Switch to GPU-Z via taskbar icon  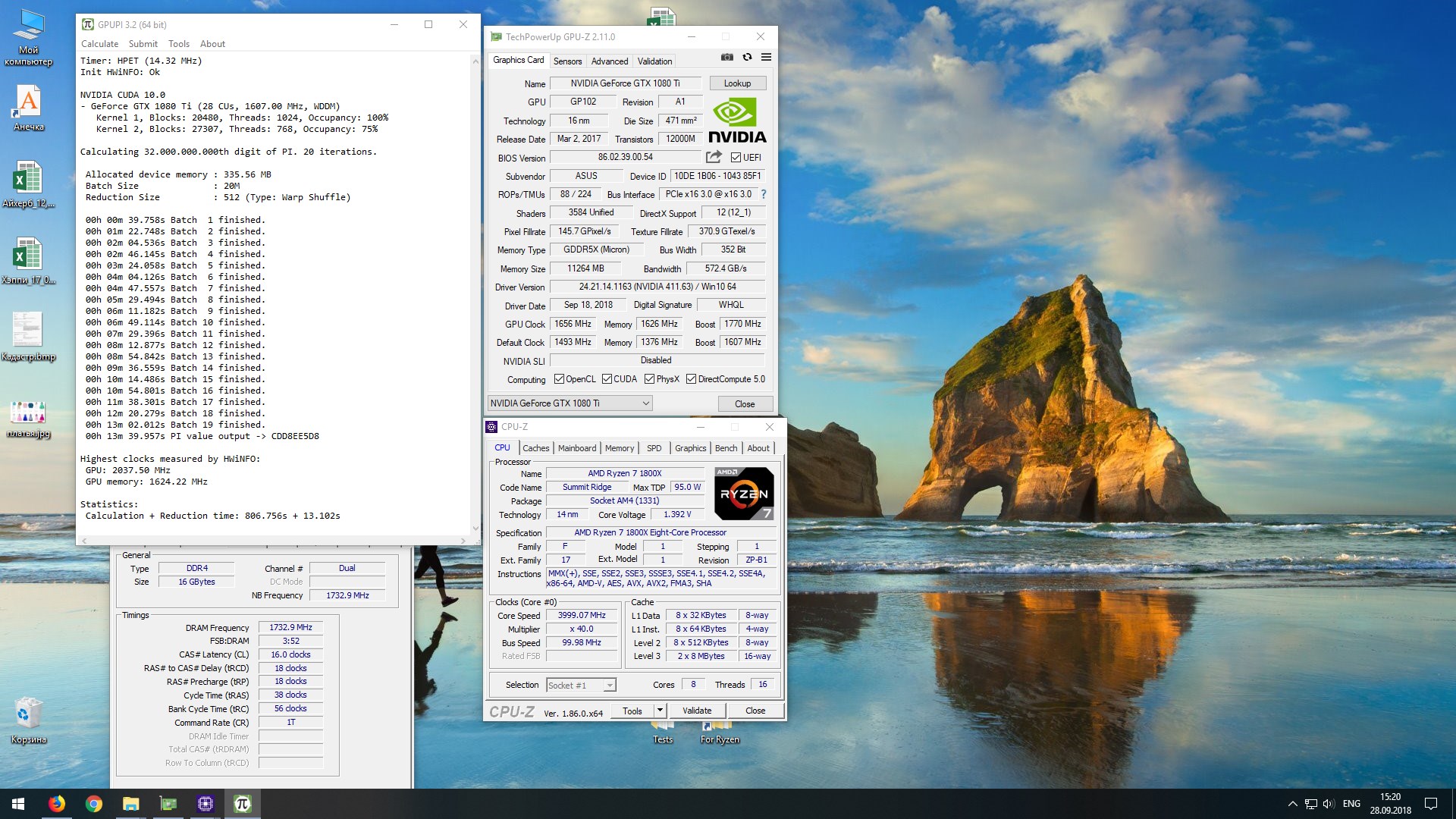[x=168, y=804]
